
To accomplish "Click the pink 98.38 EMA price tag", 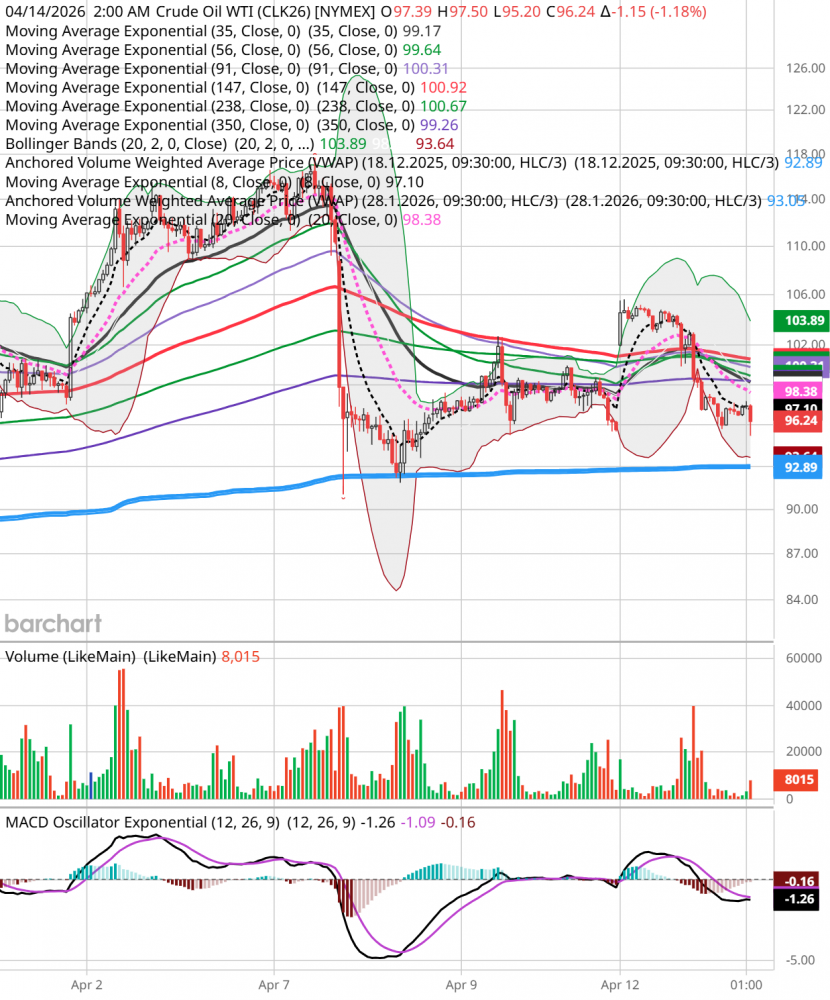I will tap(802, 391).
